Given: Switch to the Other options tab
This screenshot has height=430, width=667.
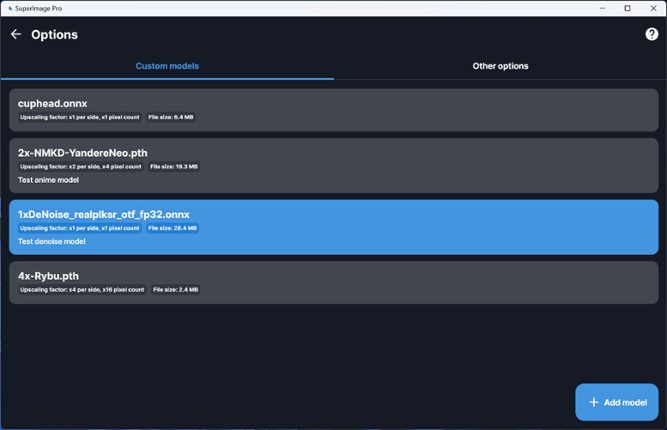Looking at the screenshot, I should (x=500, y=66).
